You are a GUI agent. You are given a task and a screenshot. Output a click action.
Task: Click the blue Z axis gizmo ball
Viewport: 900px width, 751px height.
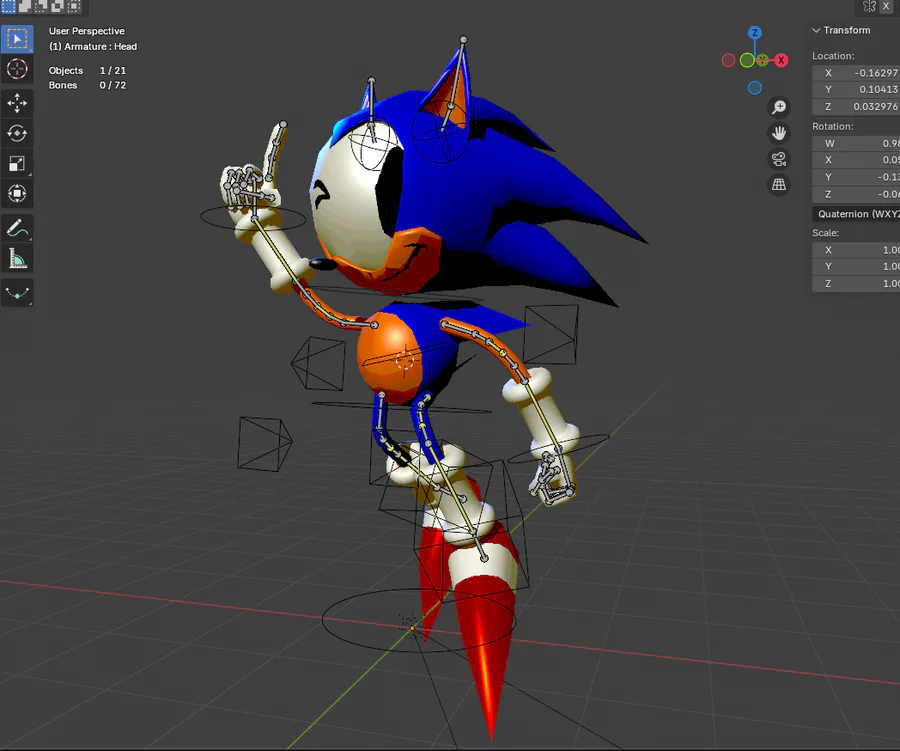tap(755, 33)
